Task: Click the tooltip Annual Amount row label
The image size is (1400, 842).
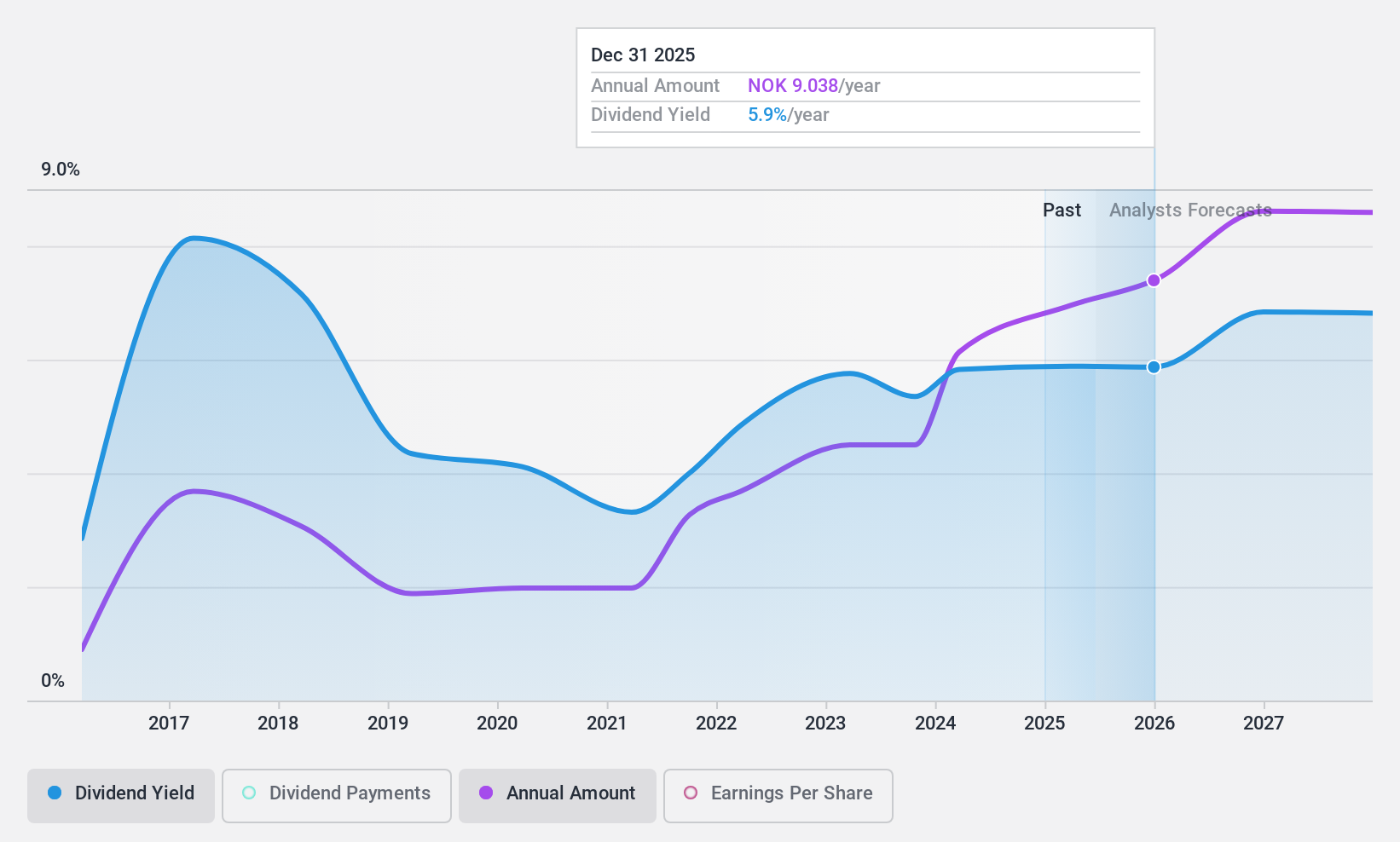Action: pos(655,86)
